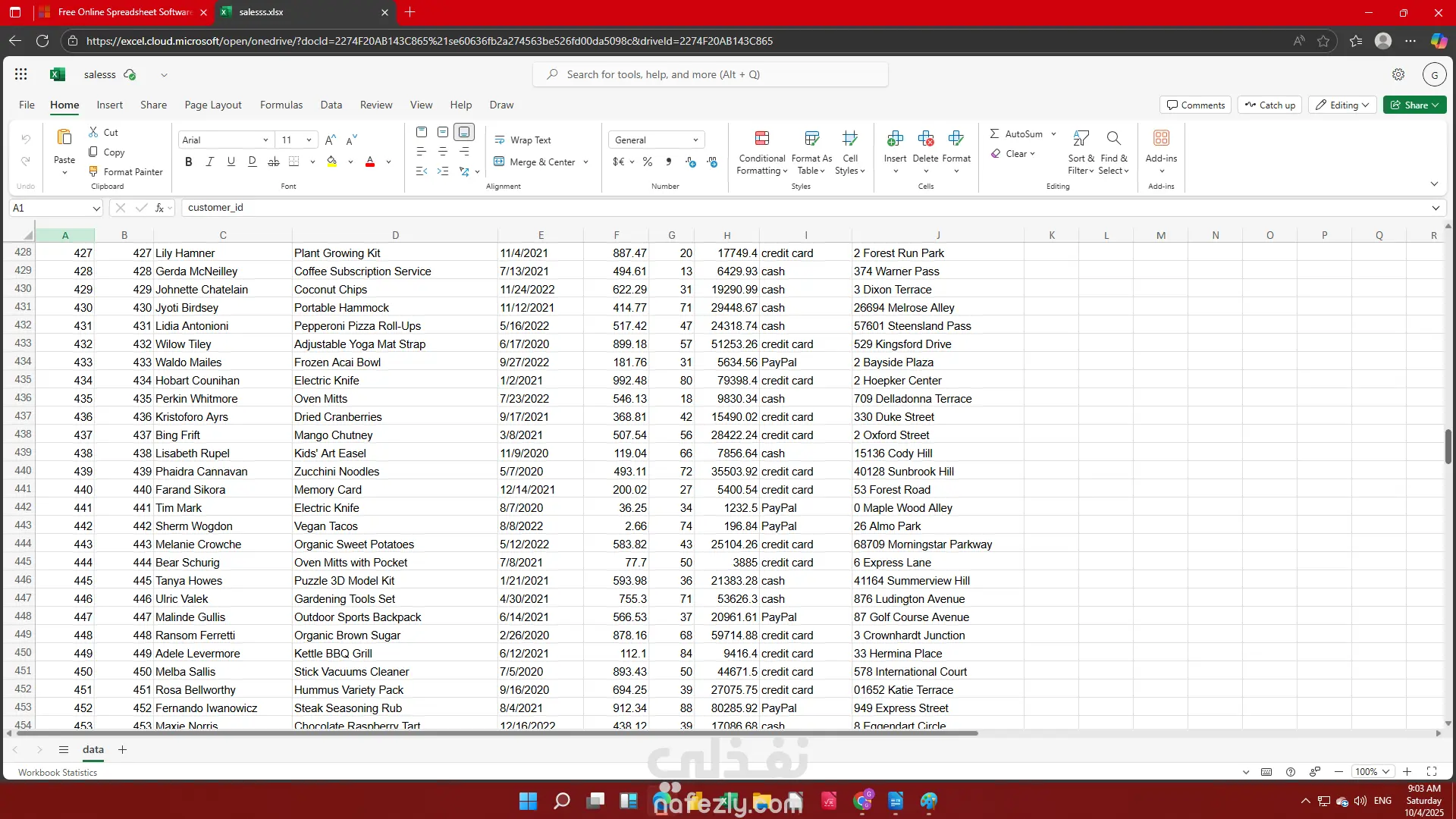Click the AutoSum sigma icon
1456x819 pixels.
pos(994,133)
